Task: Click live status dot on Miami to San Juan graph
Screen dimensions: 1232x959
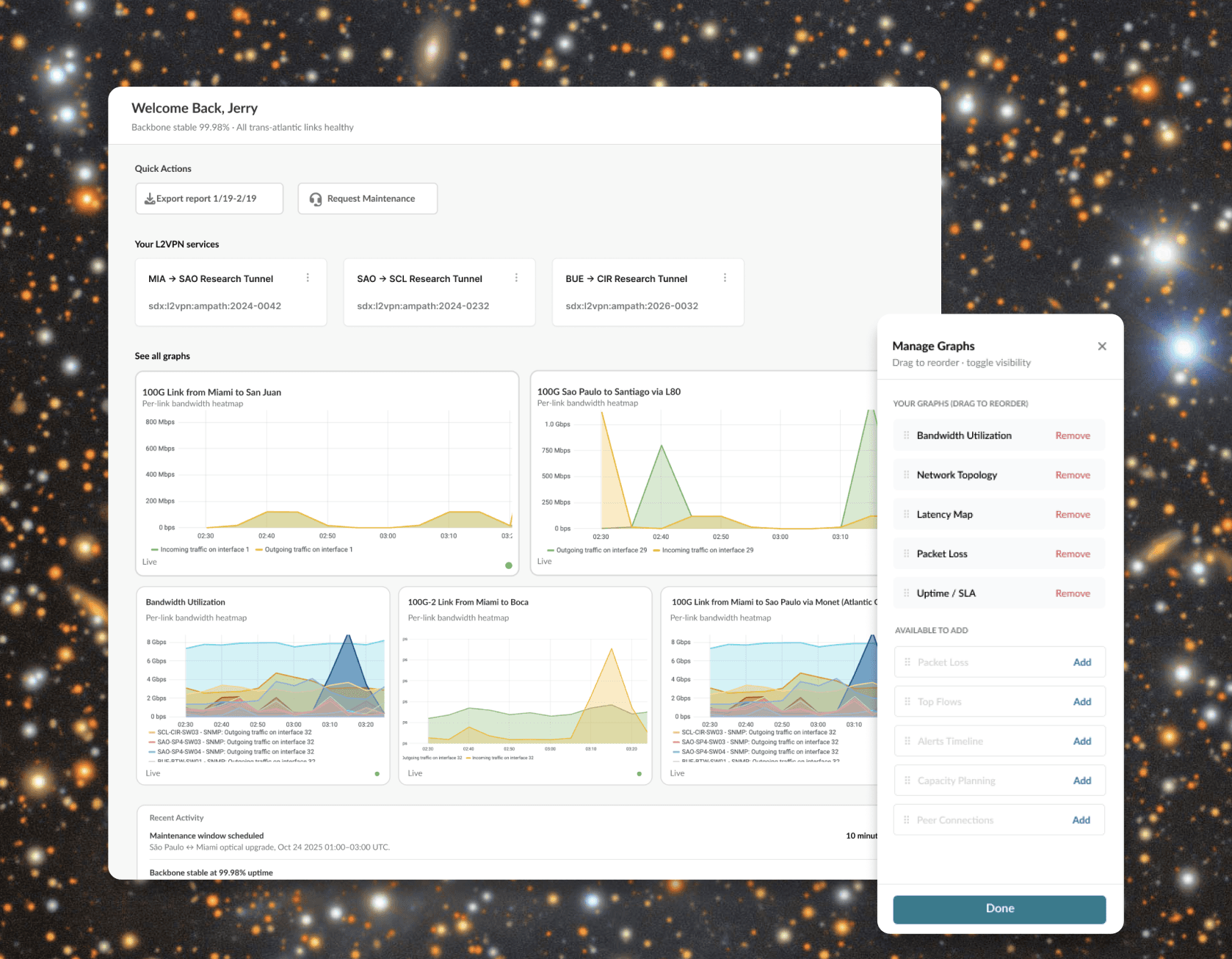Action: pos(509,565)
